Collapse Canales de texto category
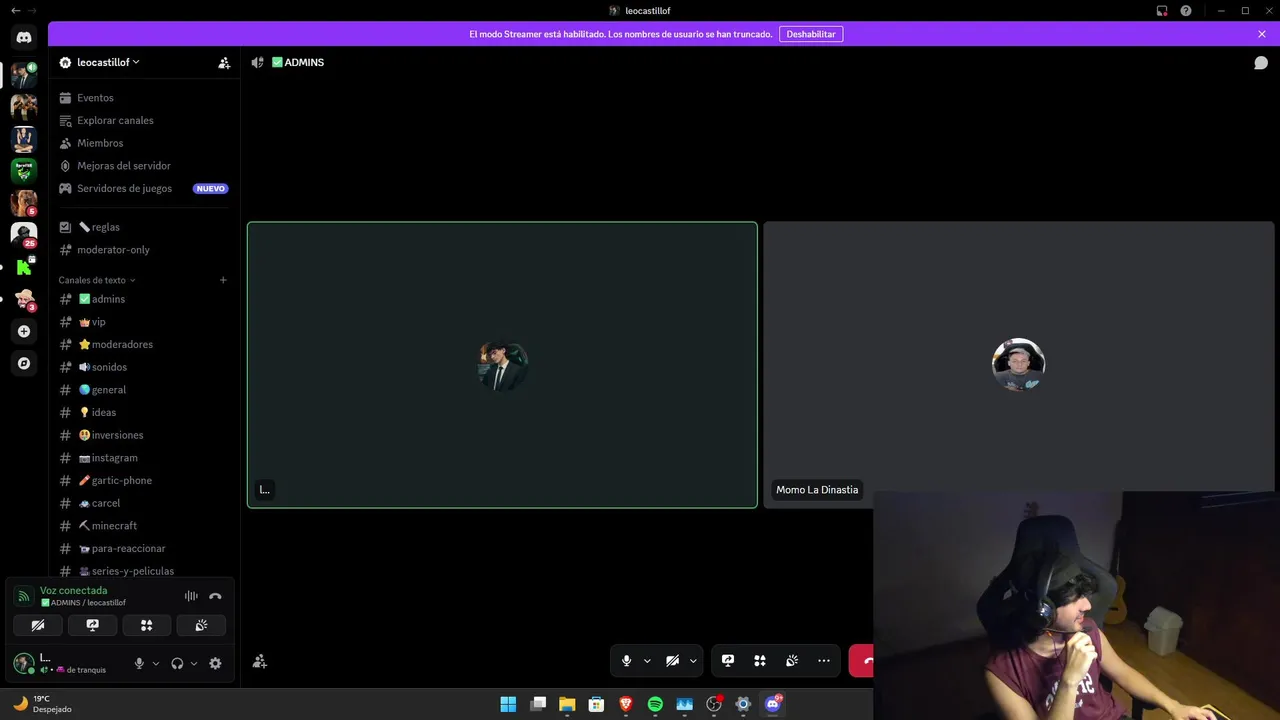This screenshot has width=1280, height=720. click(96, 280)
